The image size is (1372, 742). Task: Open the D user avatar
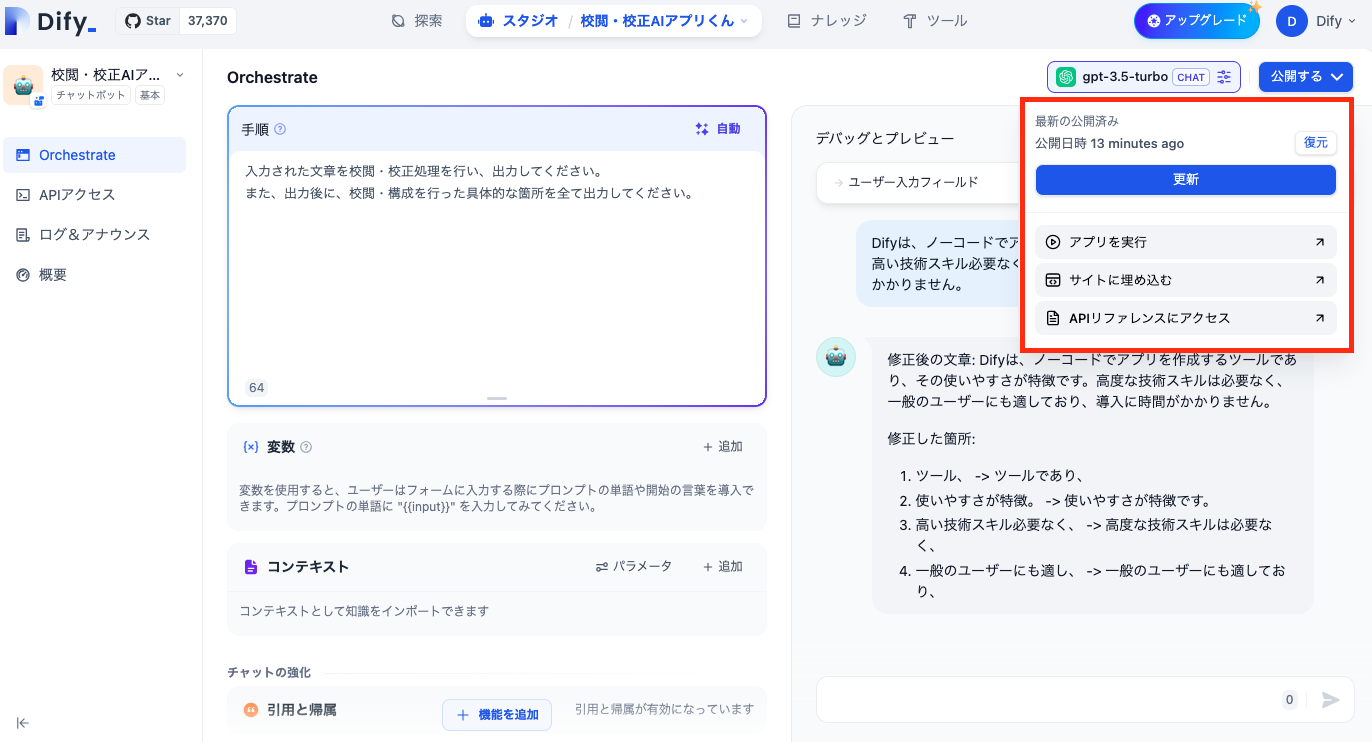[x=1292, y=20]
